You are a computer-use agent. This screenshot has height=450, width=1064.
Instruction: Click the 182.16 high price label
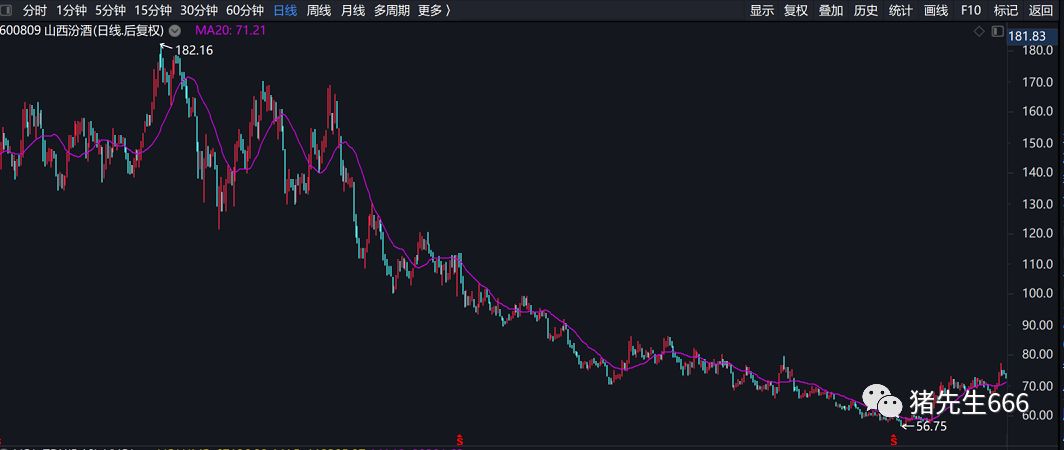(193, 50)
